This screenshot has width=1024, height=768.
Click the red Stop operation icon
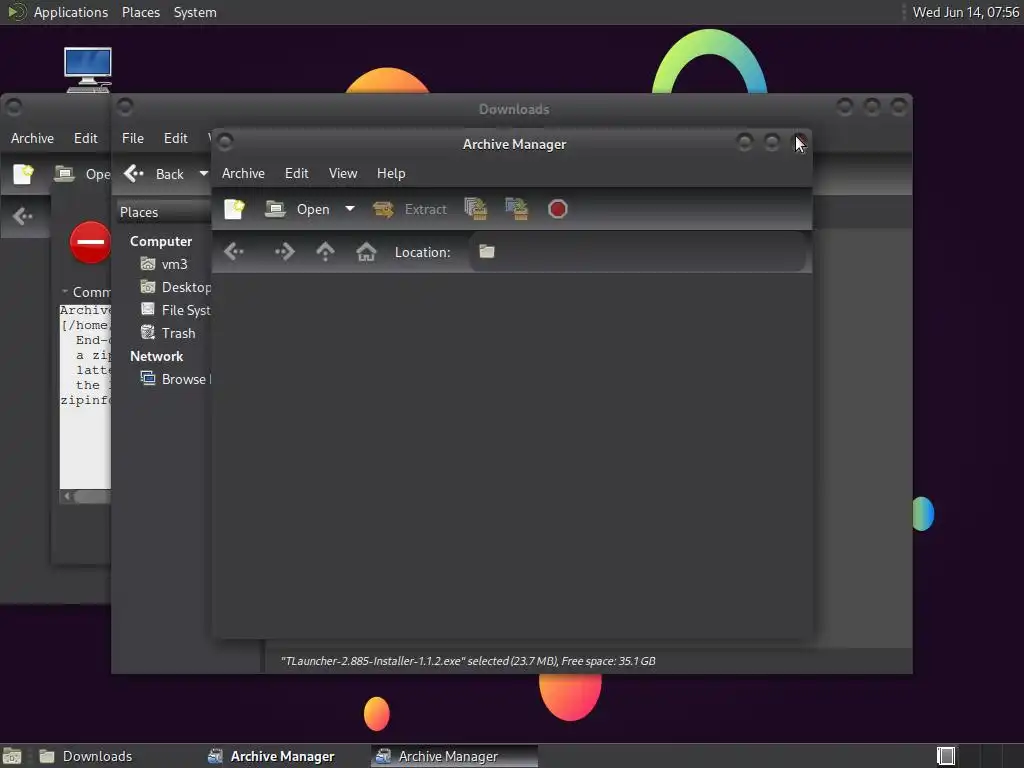[x=558, y=209]
